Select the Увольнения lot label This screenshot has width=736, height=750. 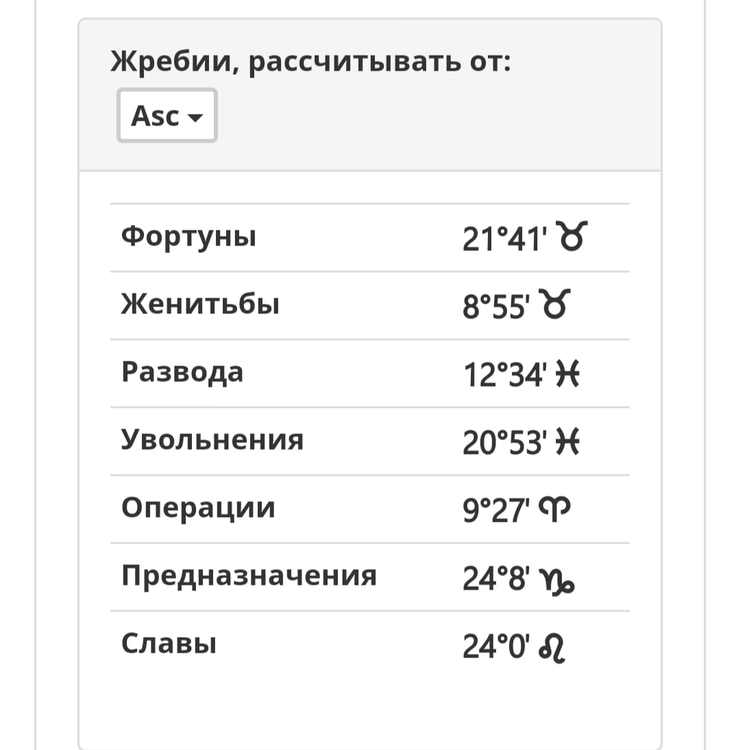(x=212, y=440)
